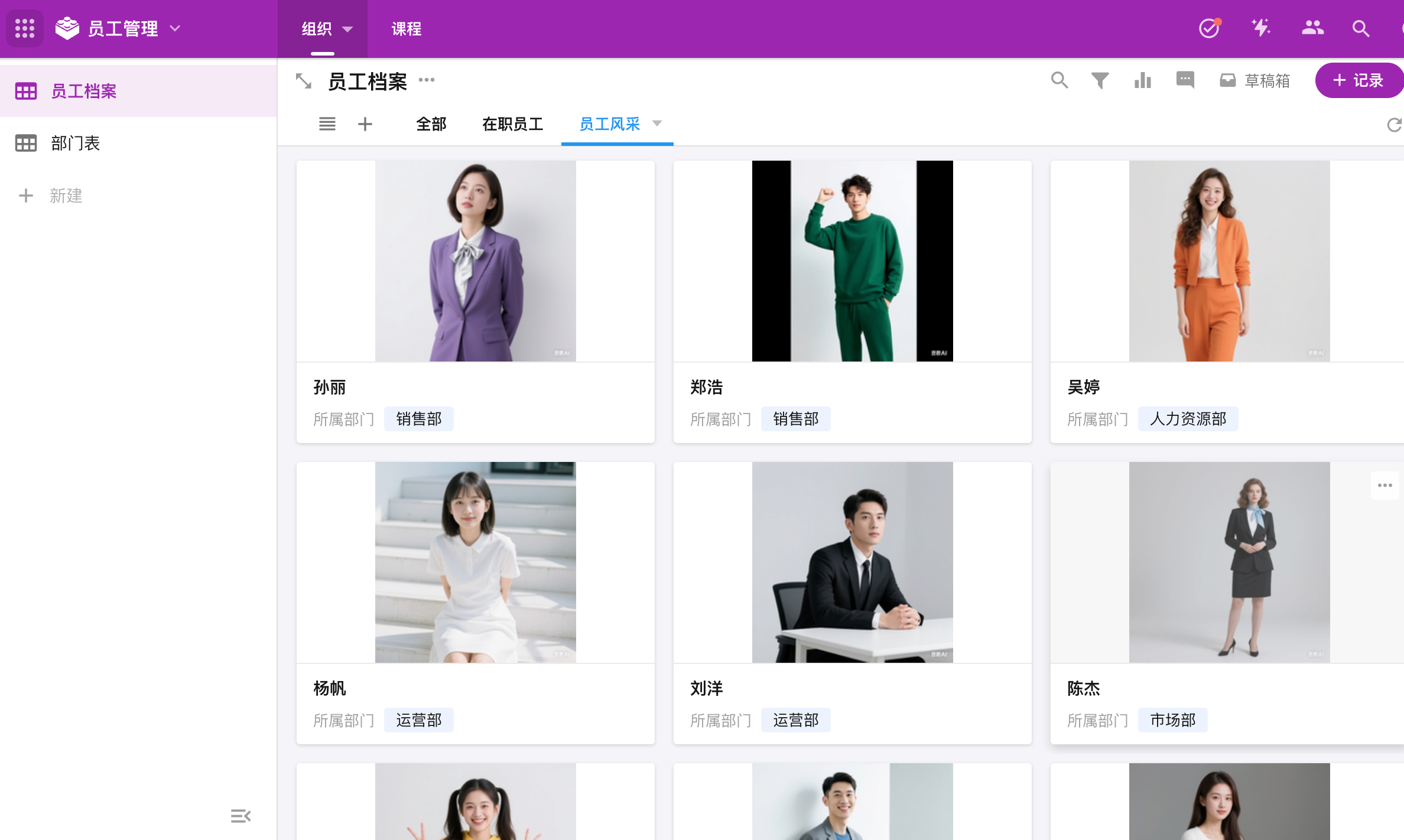
Task: Open 刘洋's photo thumbnail
Action: [853, 562]
